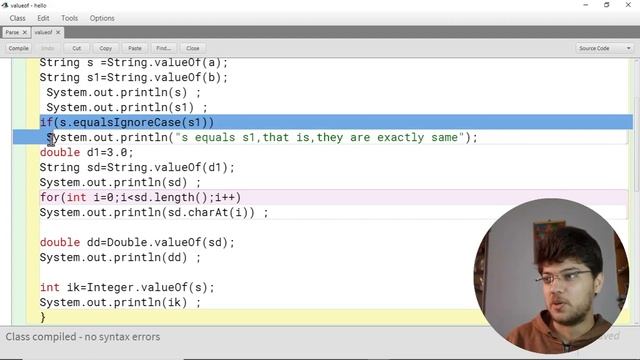Open the Options menu
The height and width of the screenshot is (360, 640).
(x=102, y=18)
